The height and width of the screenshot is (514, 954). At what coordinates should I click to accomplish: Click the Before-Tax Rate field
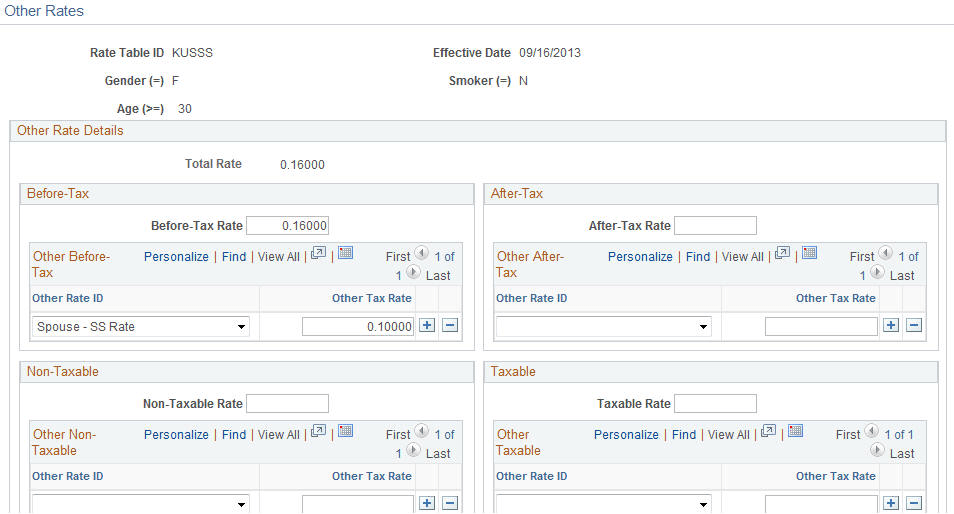click(287, 226)
